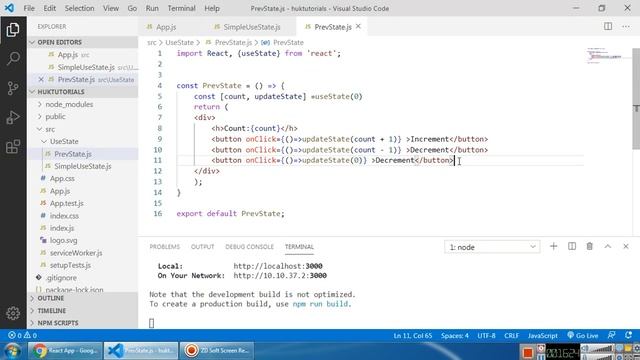Screen dimensions: 640x360
Task: Change line ending via CRLF
Action: 511,335
